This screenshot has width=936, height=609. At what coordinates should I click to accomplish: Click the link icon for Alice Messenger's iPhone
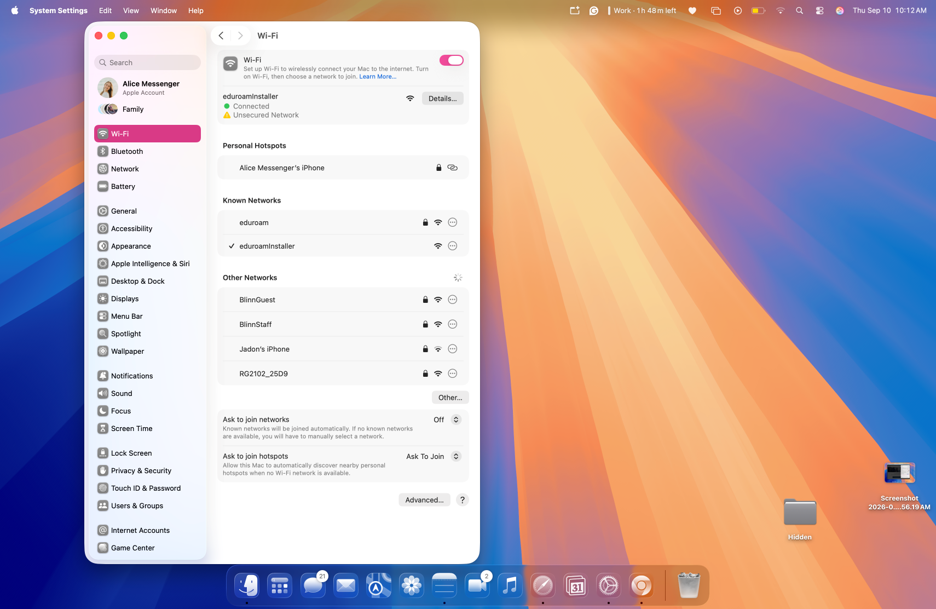pyautogui.click(x=452, y=168)
